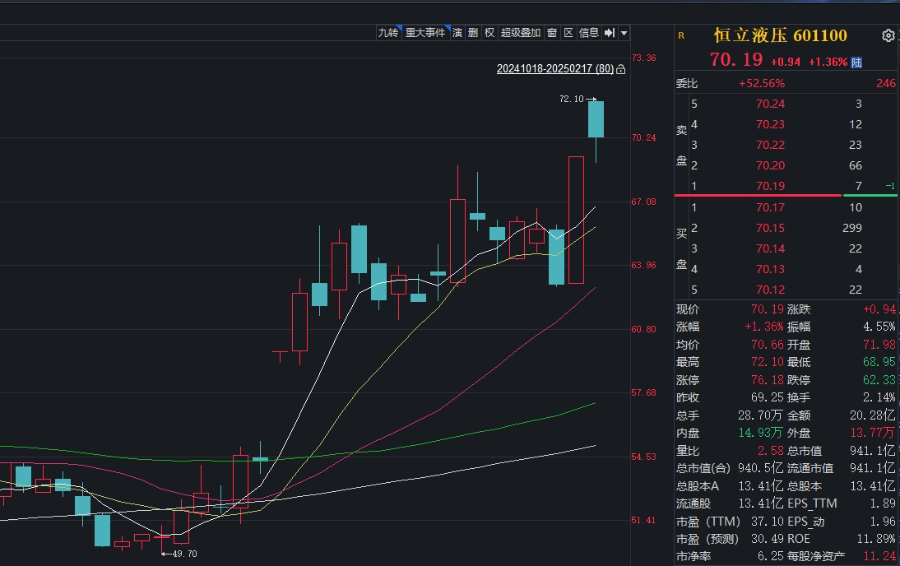Click the lock icon beside date range
900x566 pixels.
621,70
